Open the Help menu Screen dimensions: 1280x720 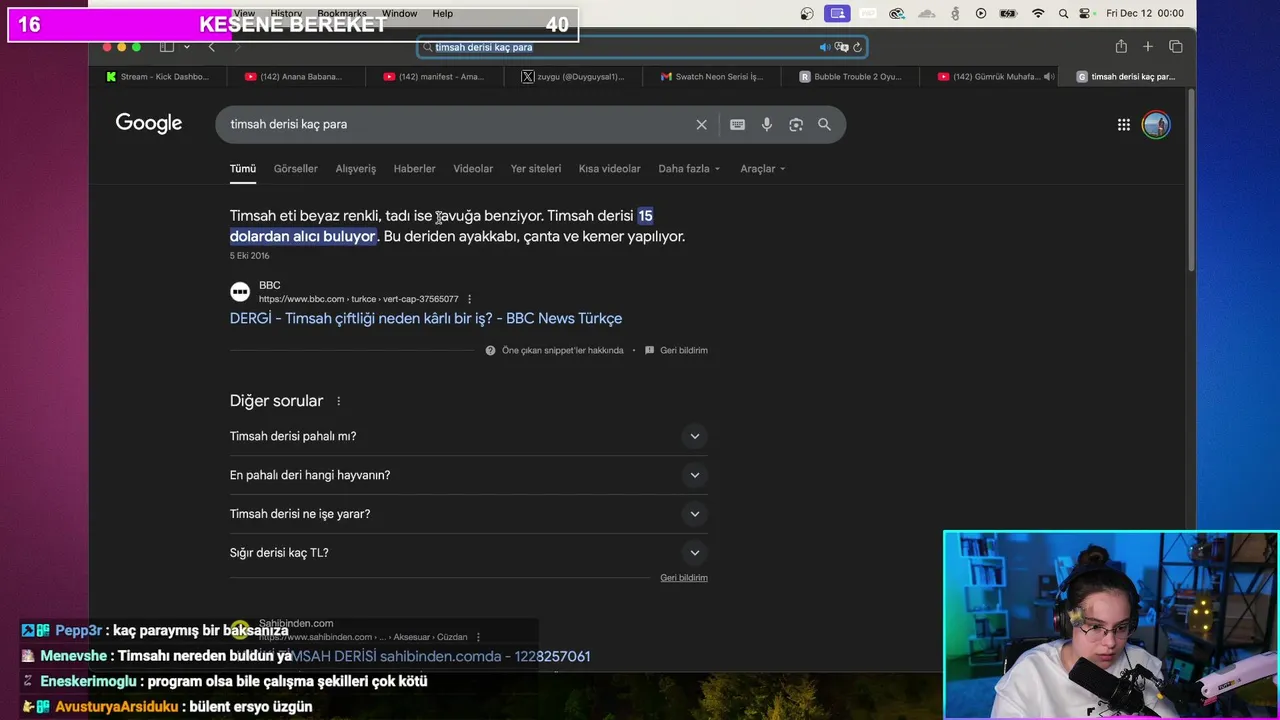click(x=442, y=13)
